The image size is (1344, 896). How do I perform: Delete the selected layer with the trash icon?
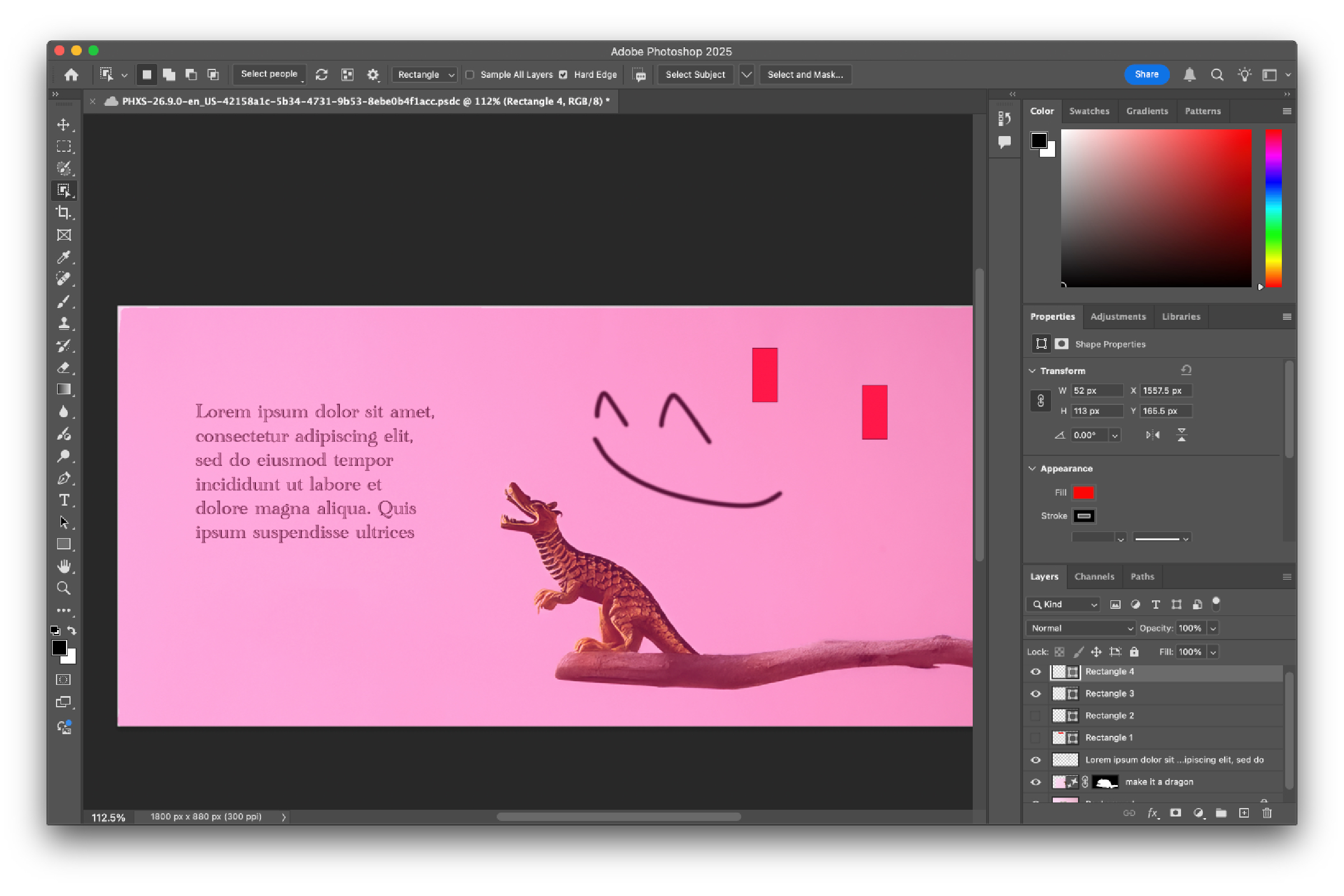pyautogui.click(x=1267, y=813)
